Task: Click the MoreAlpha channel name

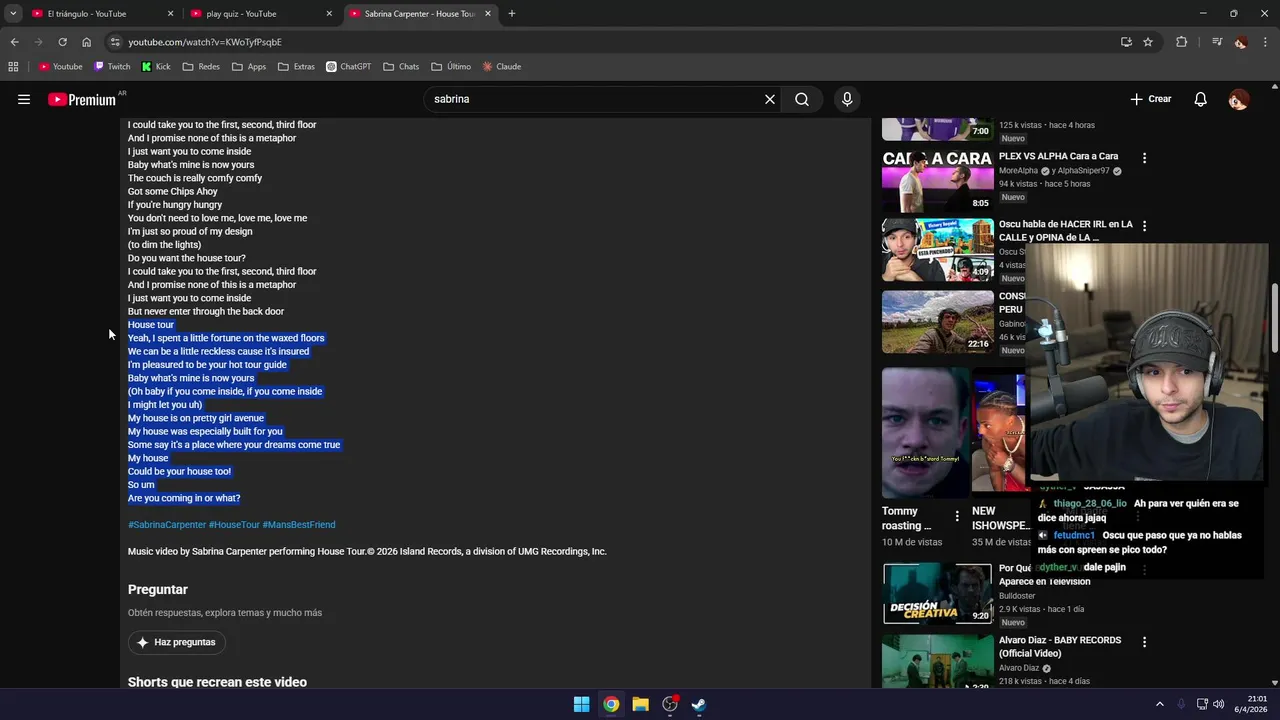Action: click(1018, 171)
